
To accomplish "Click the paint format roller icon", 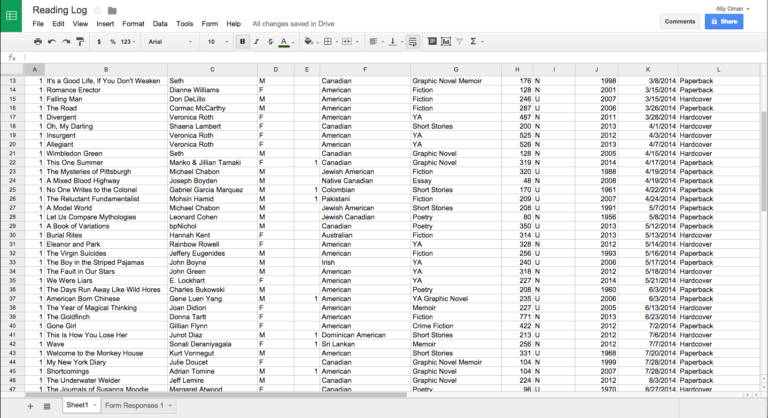I will point(80,42).
